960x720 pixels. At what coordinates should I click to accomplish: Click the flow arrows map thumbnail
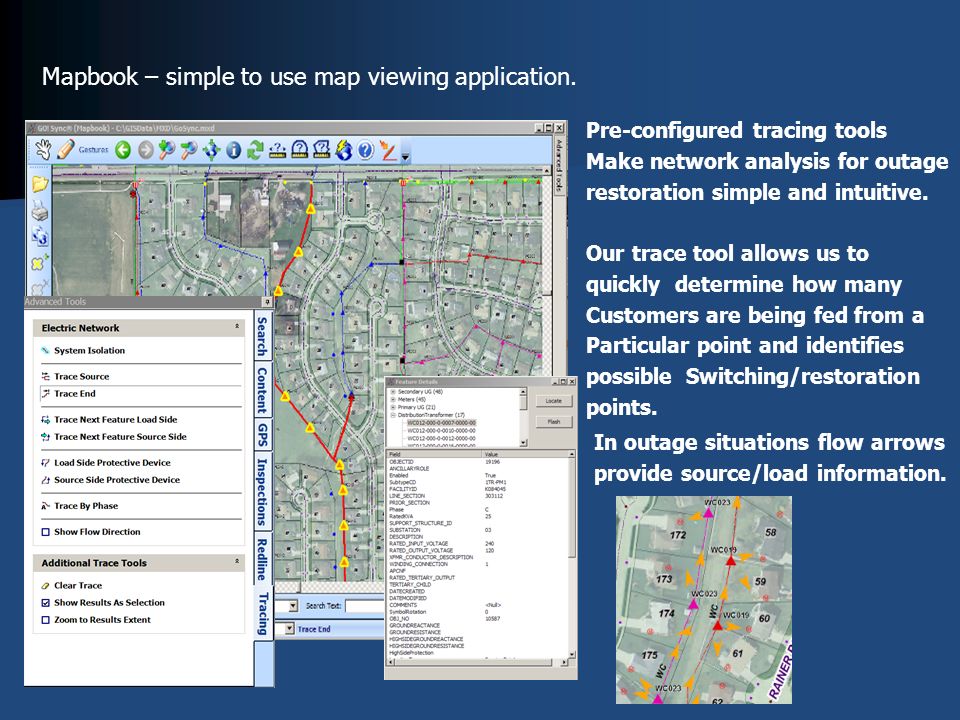(703, 599)
